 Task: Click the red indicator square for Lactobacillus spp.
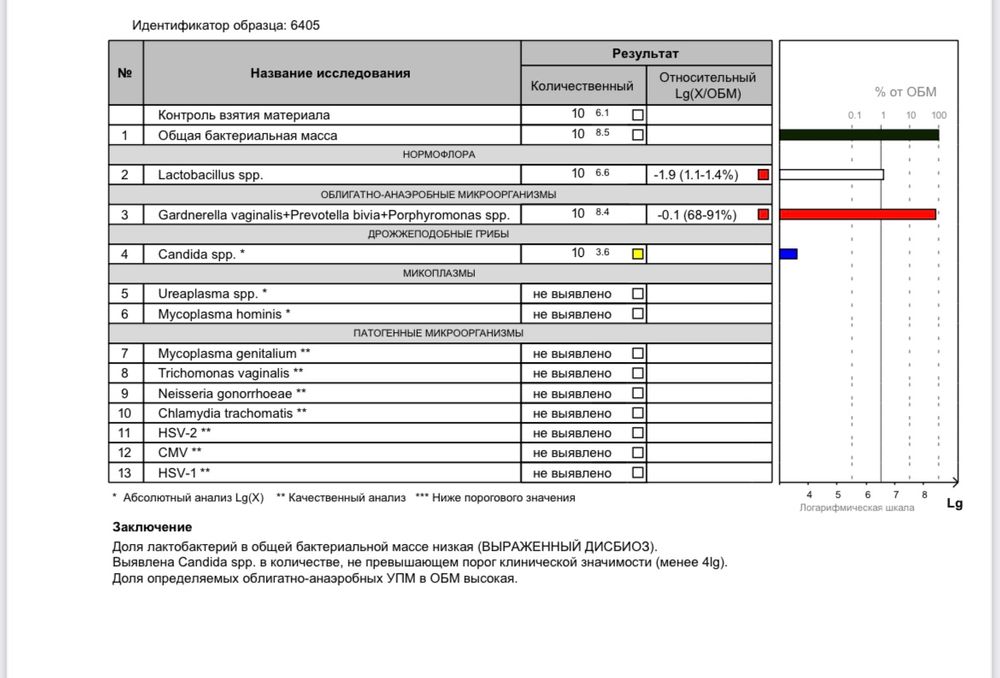(x=763, y=175)
